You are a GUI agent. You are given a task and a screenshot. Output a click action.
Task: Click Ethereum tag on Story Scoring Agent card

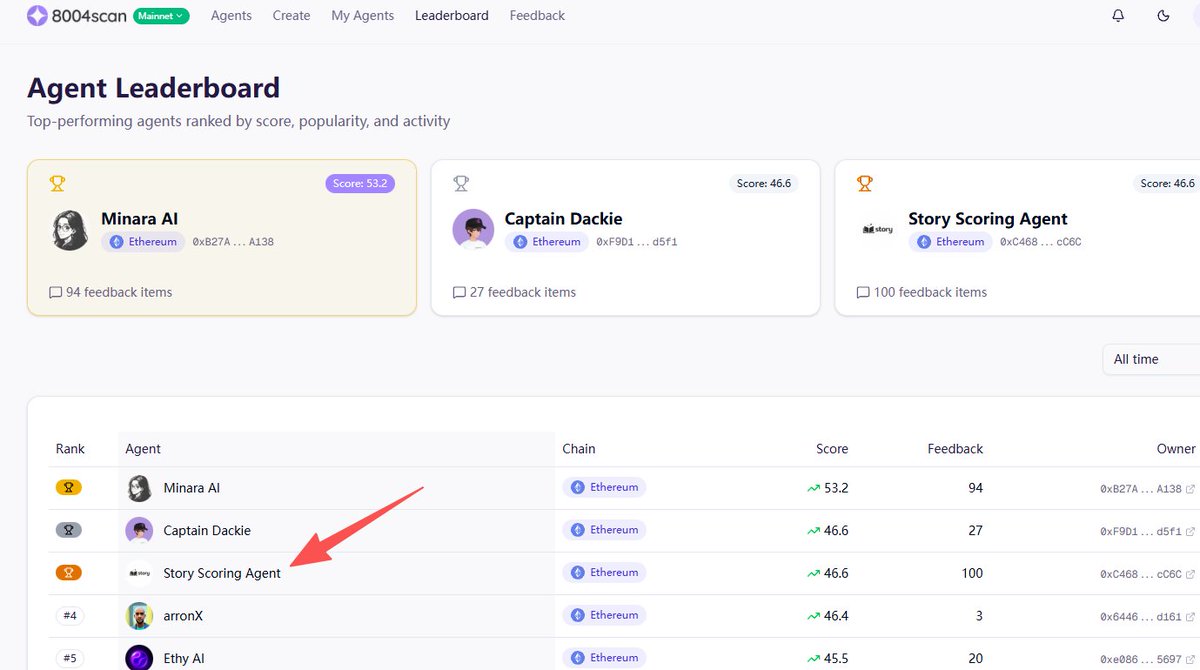[951, 242]
